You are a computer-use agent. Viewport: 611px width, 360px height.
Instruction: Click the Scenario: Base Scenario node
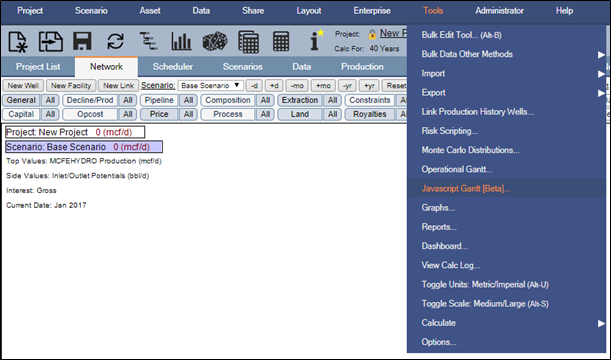84,147
